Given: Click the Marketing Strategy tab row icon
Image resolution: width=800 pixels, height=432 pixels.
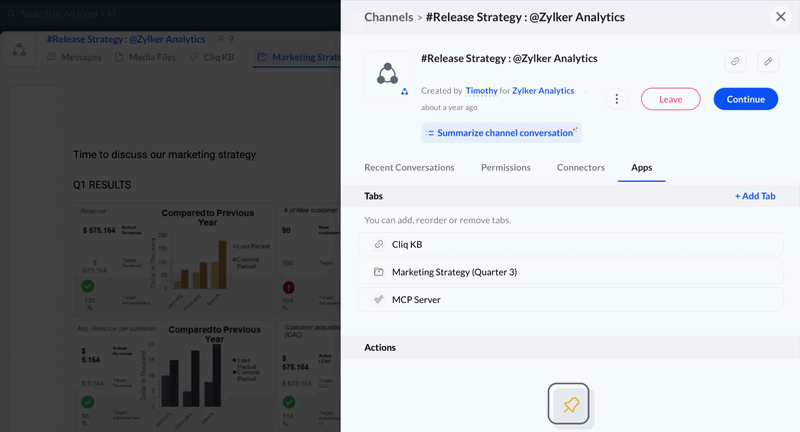Looking at the screenshot, I should pos(379,272).
